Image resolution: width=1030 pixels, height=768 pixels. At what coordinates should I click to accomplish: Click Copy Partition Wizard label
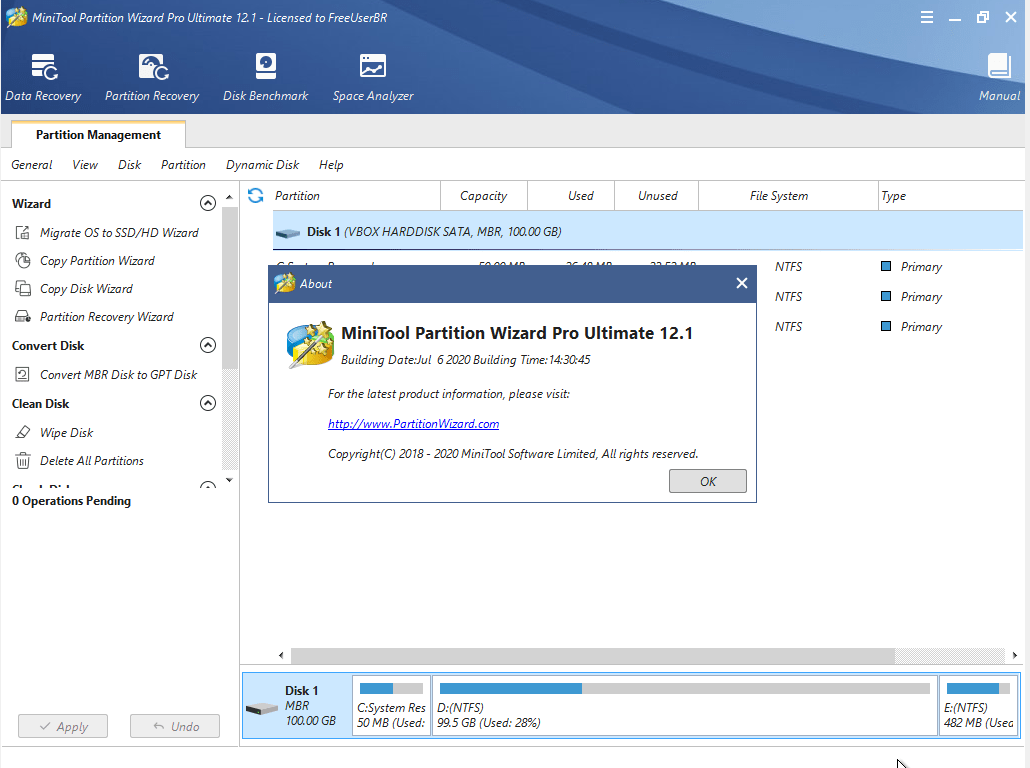coord(97,261)
